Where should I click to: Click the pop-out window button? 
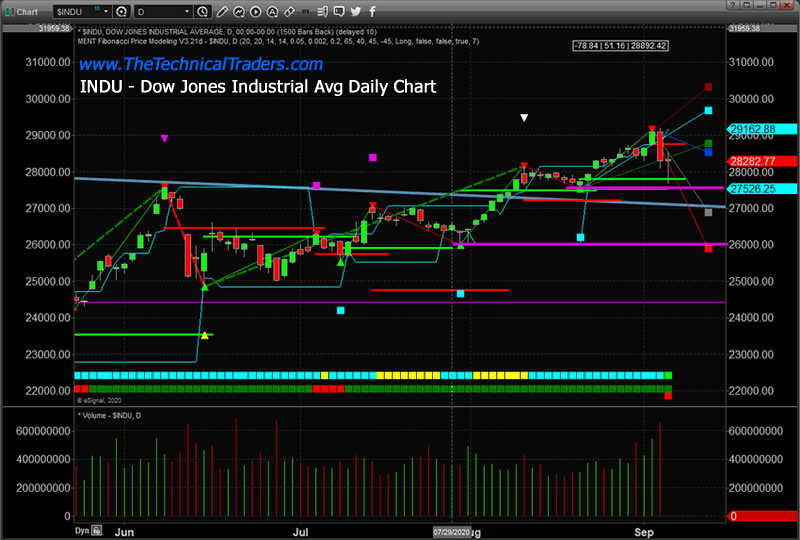click(x=746, y=5)
